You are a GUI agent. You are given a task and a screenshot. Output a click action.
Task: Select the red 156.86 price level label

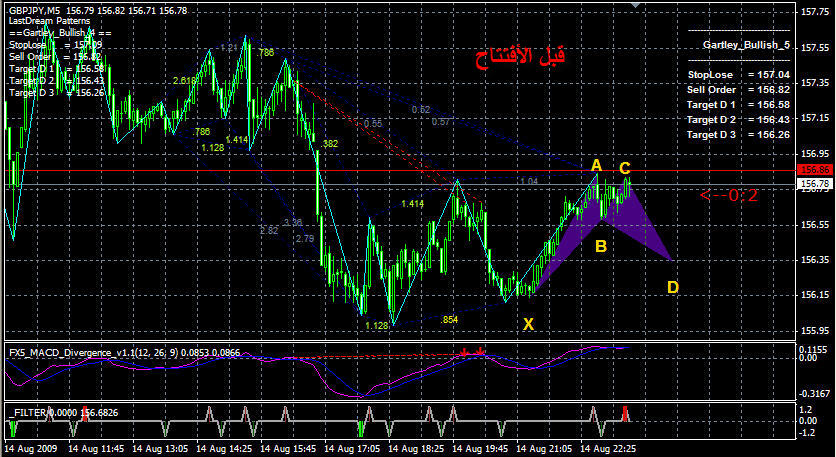[x=815, y=170]
